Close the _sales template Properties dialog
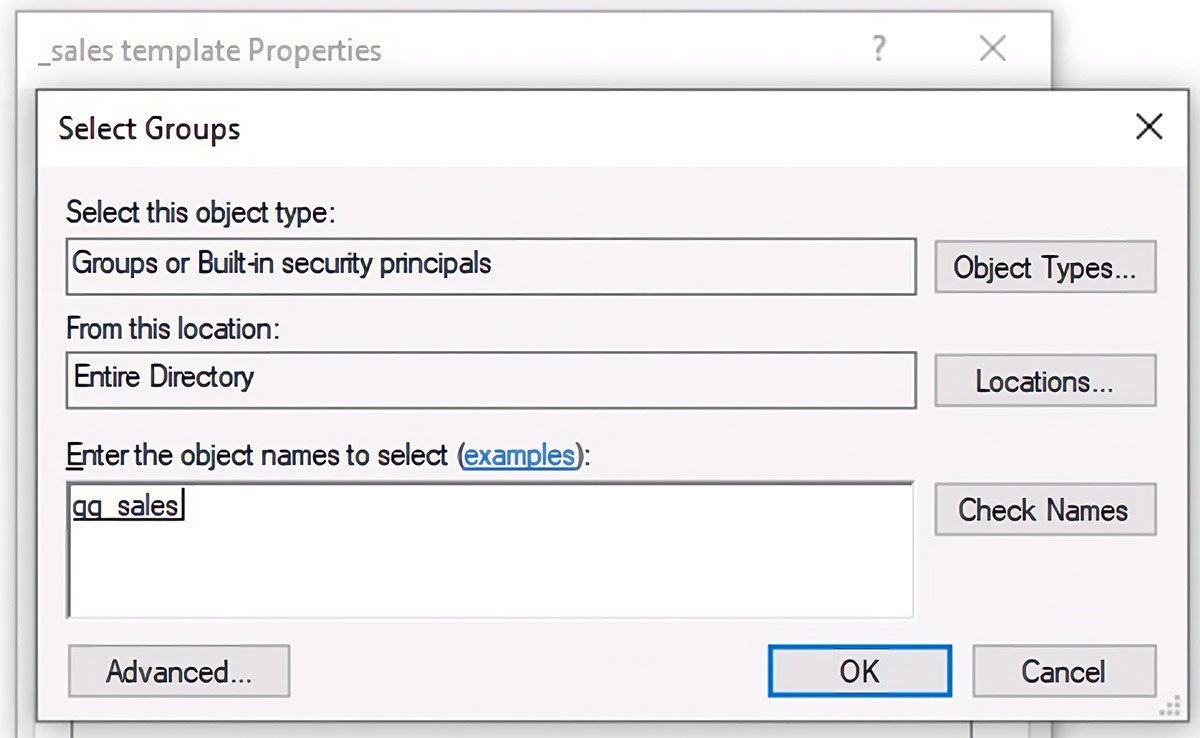 (991, 47)
